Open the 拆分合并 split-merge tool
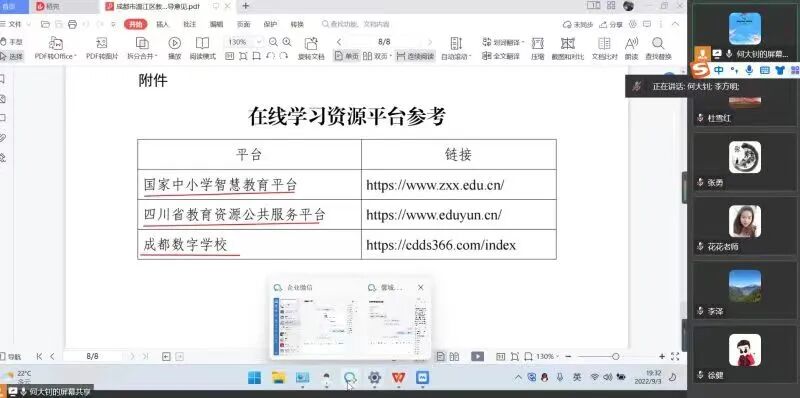This screenshot has height=398, width=800. (142, 48)
